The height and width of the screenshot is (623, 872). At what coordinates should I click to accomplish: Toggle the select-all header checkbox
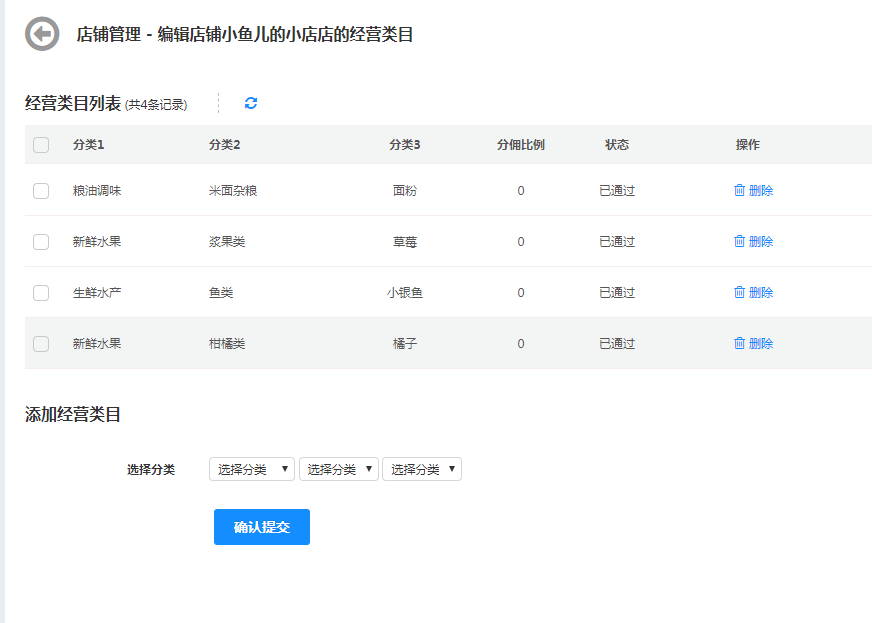[41, 145]
